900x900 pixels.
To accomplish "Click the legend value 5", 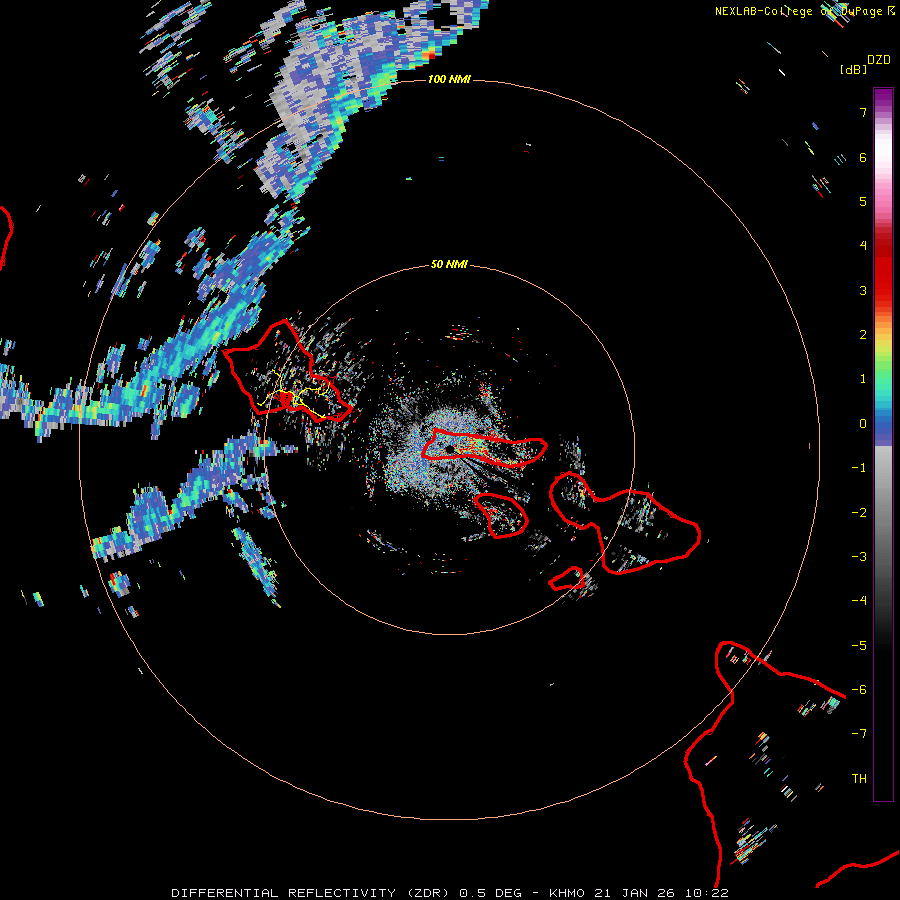I will pyautogui.click(x=863, y=201).
